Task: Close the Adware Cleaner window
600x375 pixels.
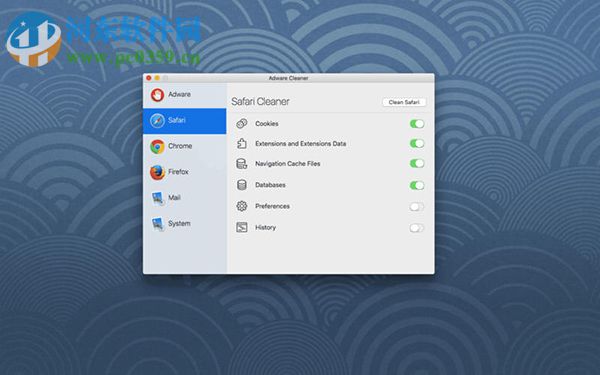Action: tap(149, 78)
